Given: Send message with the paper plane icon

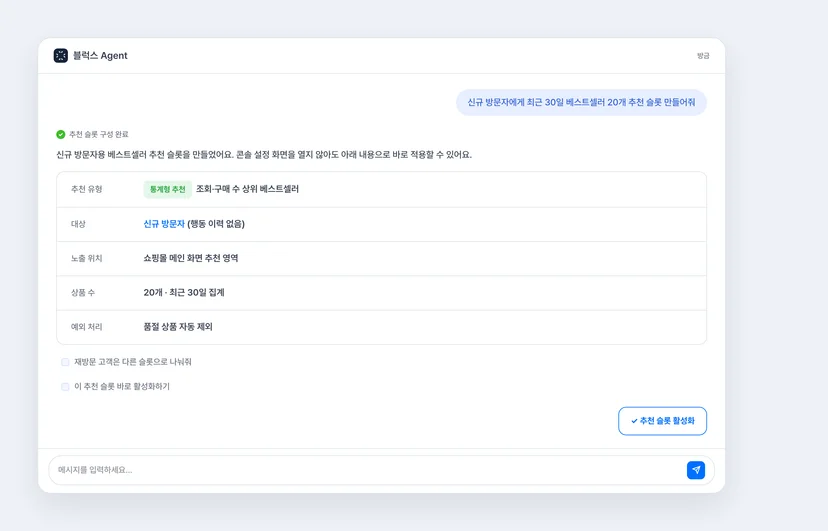Looking at the screenshot, I should coord(695,470).
